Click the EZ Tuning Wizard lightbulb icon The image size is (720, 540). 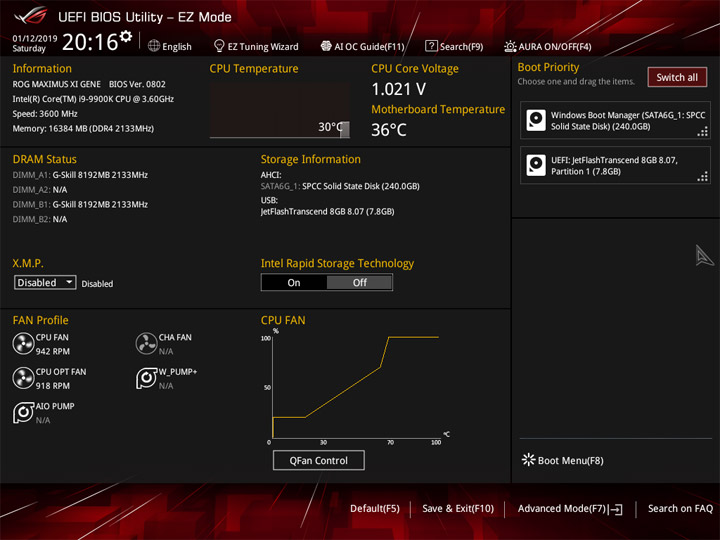click(219, 46)
